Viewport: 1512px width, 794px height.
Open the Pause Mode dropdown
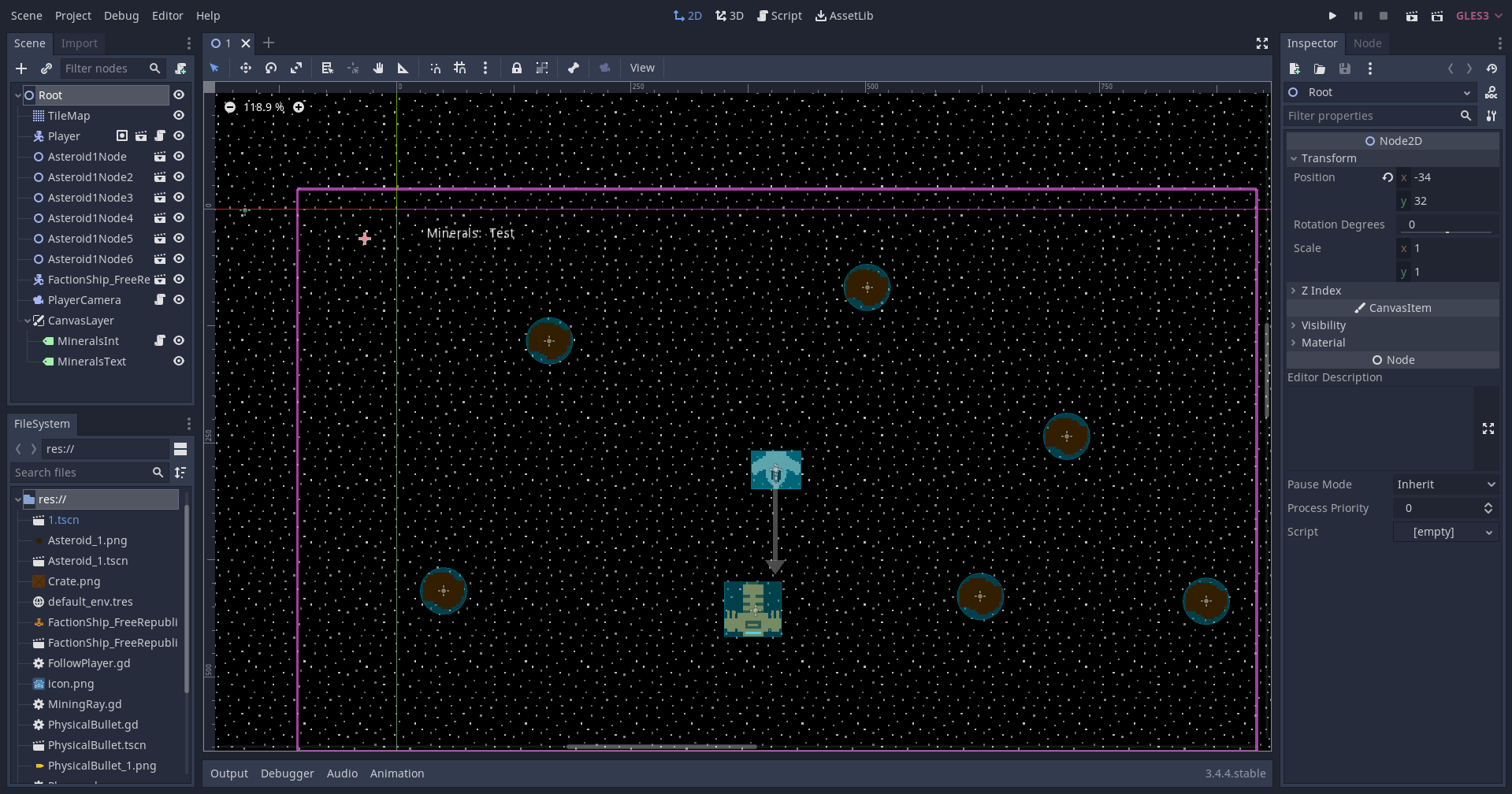click(x=1446, y=484)
